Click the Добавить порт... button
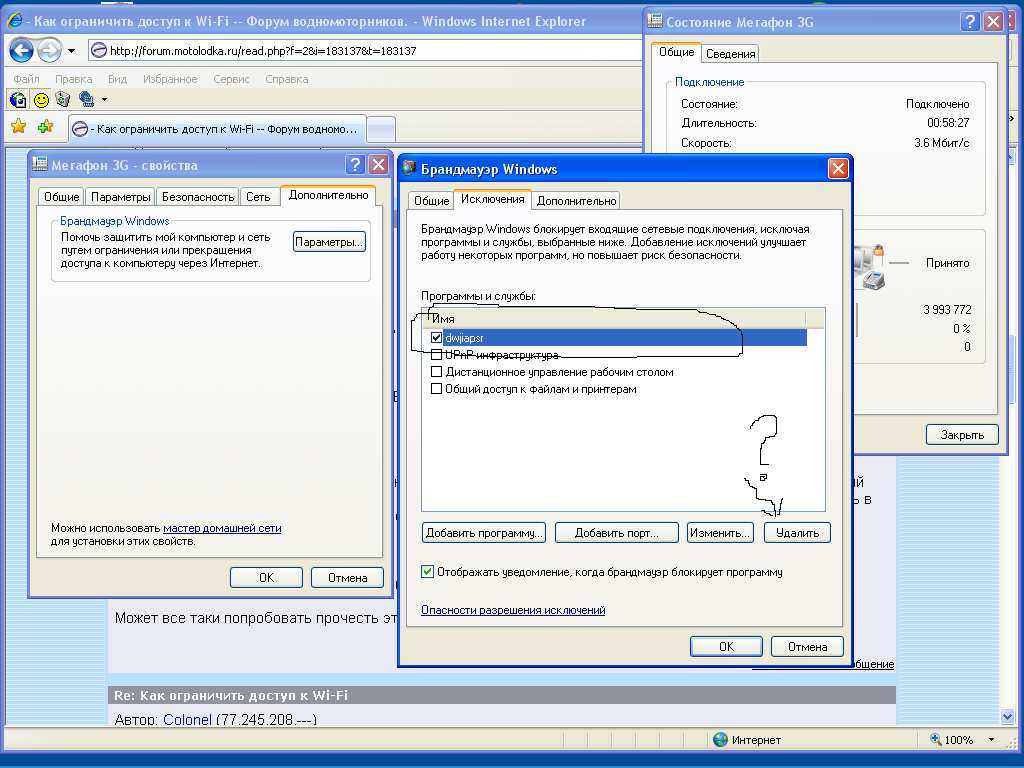This screenshot has height=768, width=1024. coord(616,533)
